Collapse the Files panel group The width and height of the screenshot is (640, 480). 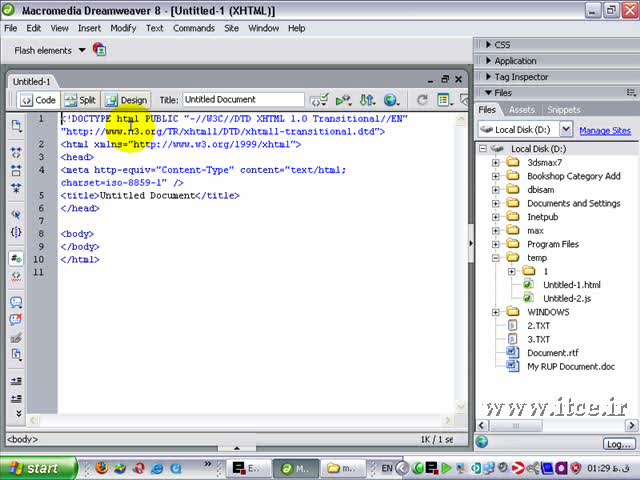pyautogui.click(x=489, y=93)
